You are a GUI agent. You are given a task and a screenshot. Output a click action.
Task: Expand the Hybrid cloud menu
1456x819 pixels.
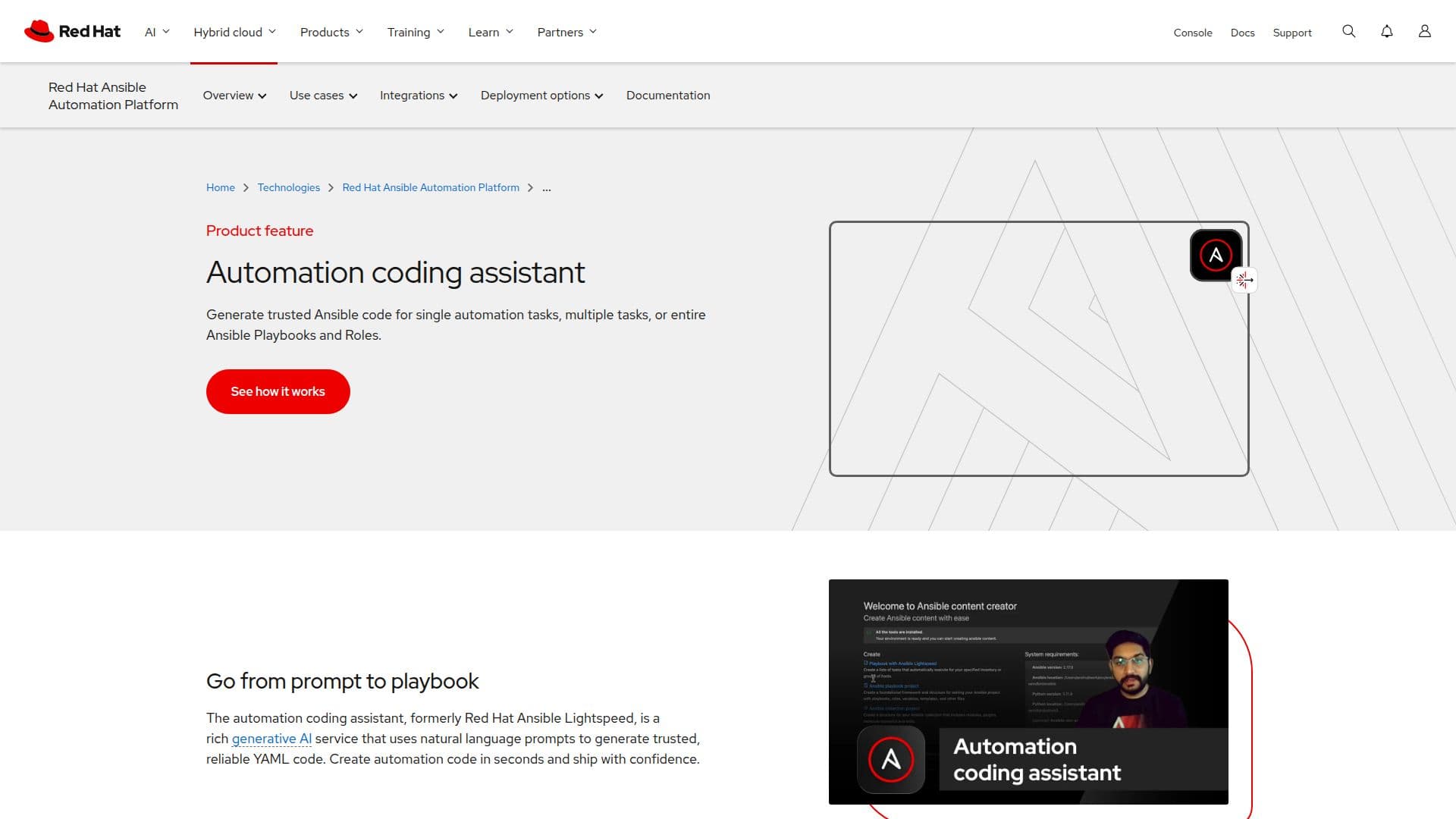tap(234, 32)
